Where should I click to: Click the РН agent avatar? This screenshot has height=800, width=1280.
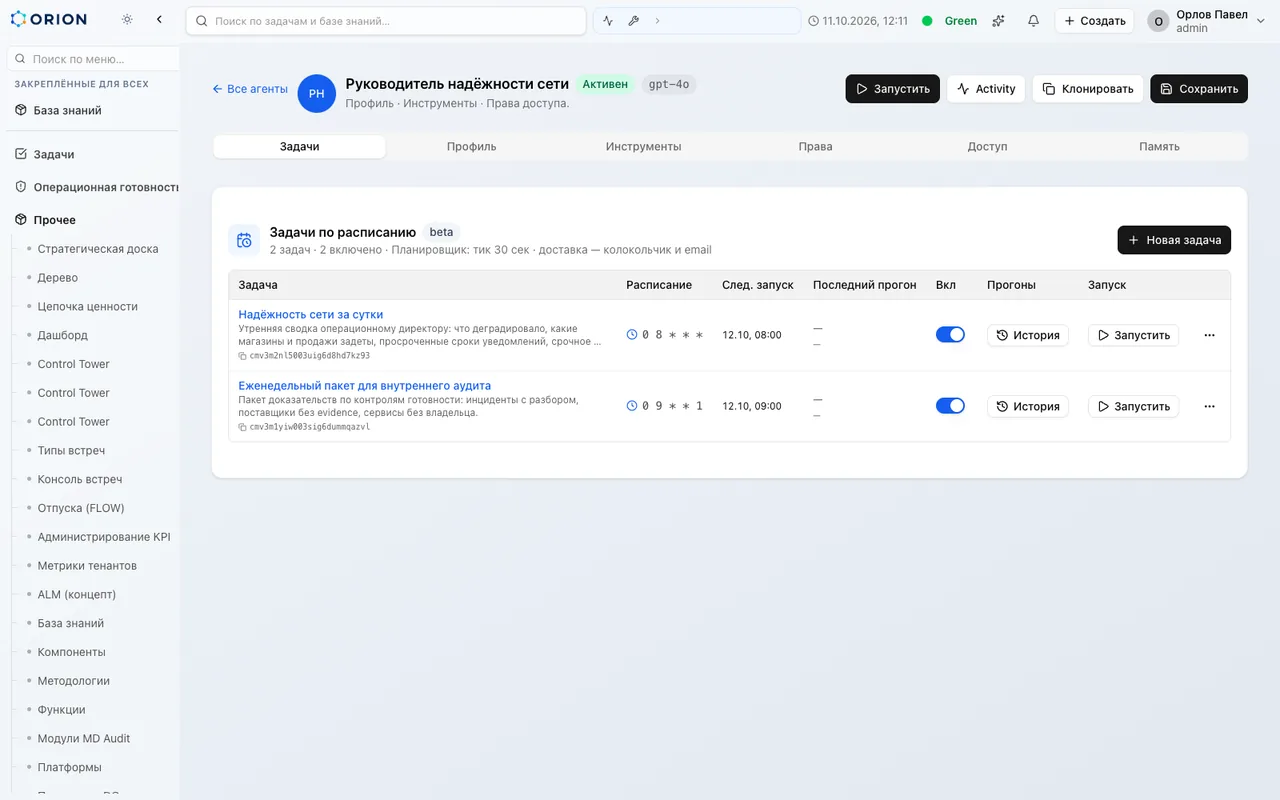coord(316,93)
